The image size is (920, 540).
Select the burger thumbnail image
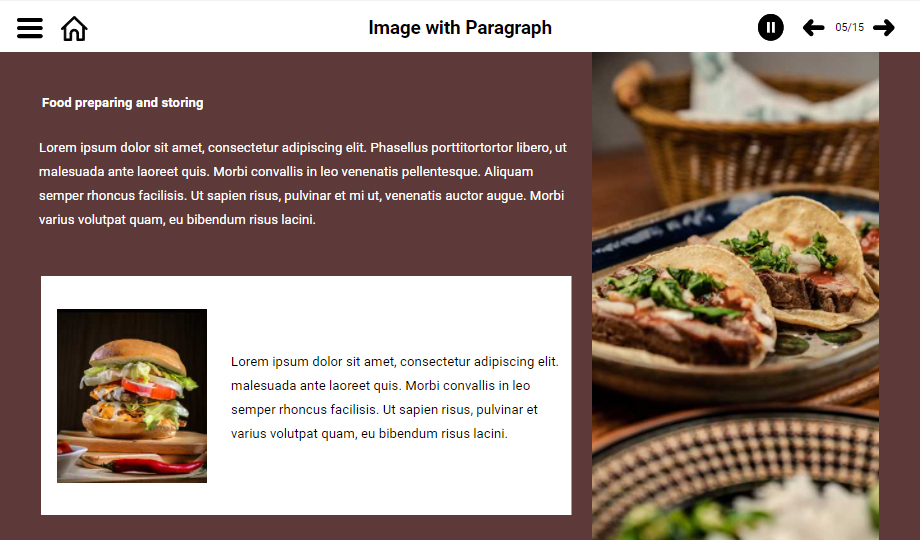(x=132, y=396)
